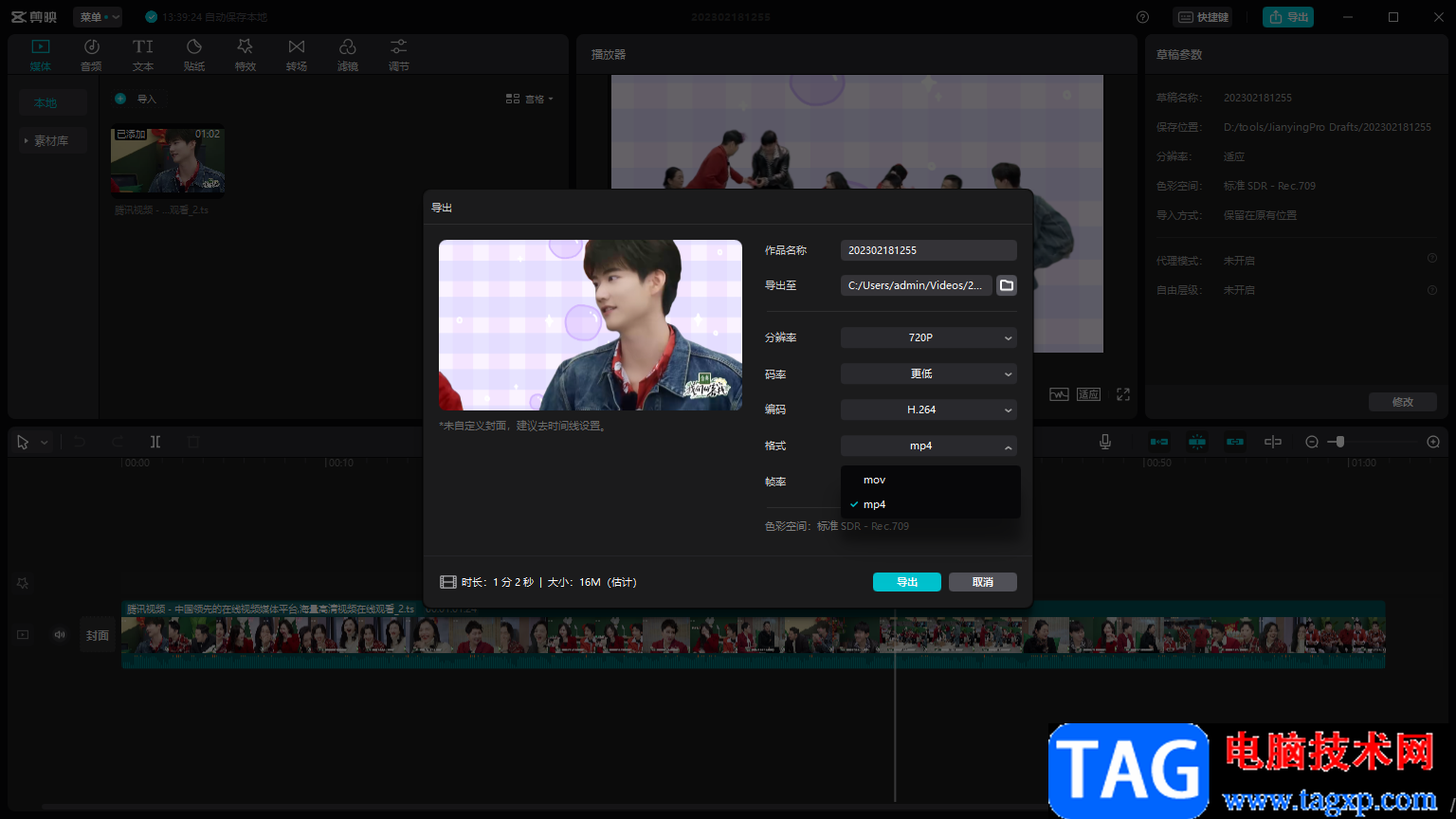
Task: Collapse the 格式 mp4 dropdown
Action: pyautogui.click(x=928, y=446)
